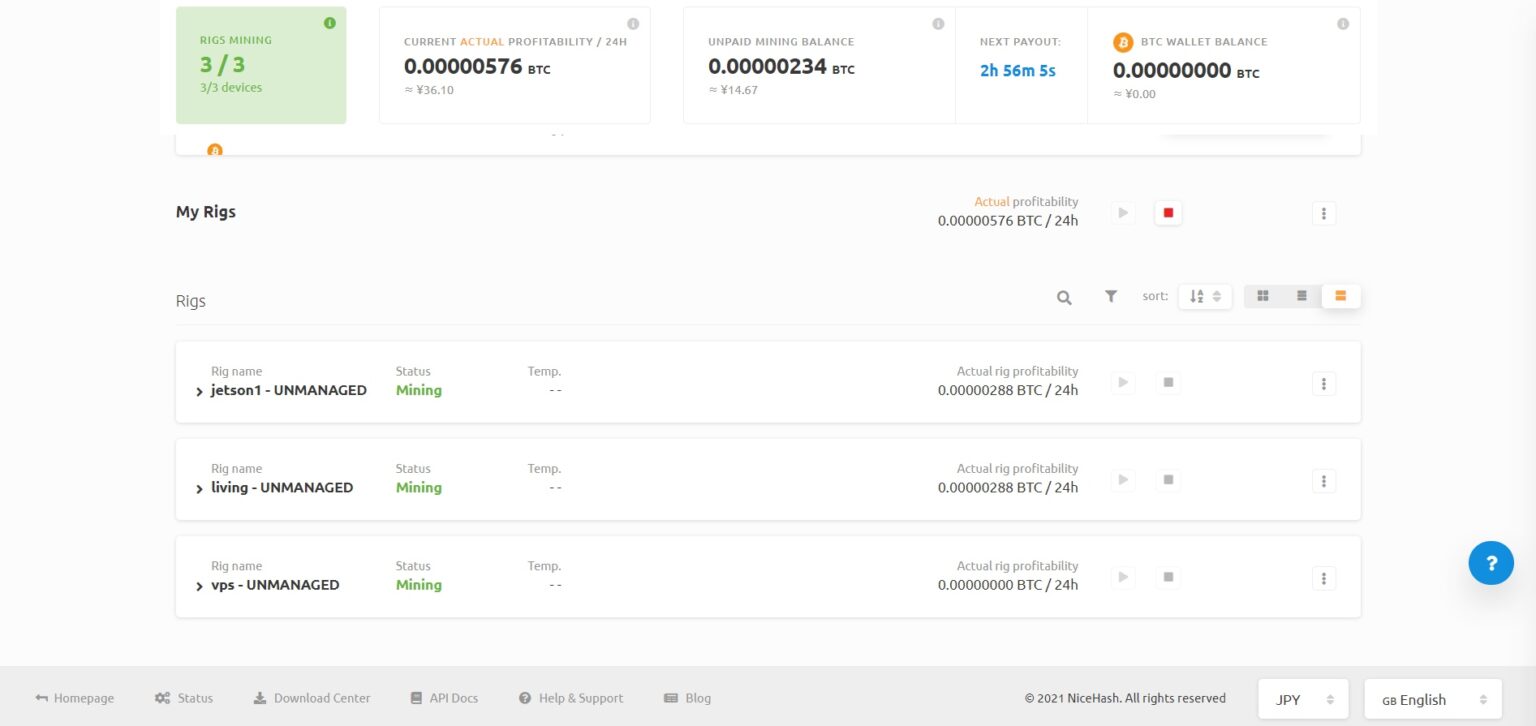1536x726 pixels.
Task: Open API Docs footer link
Action: coord(444,698)
